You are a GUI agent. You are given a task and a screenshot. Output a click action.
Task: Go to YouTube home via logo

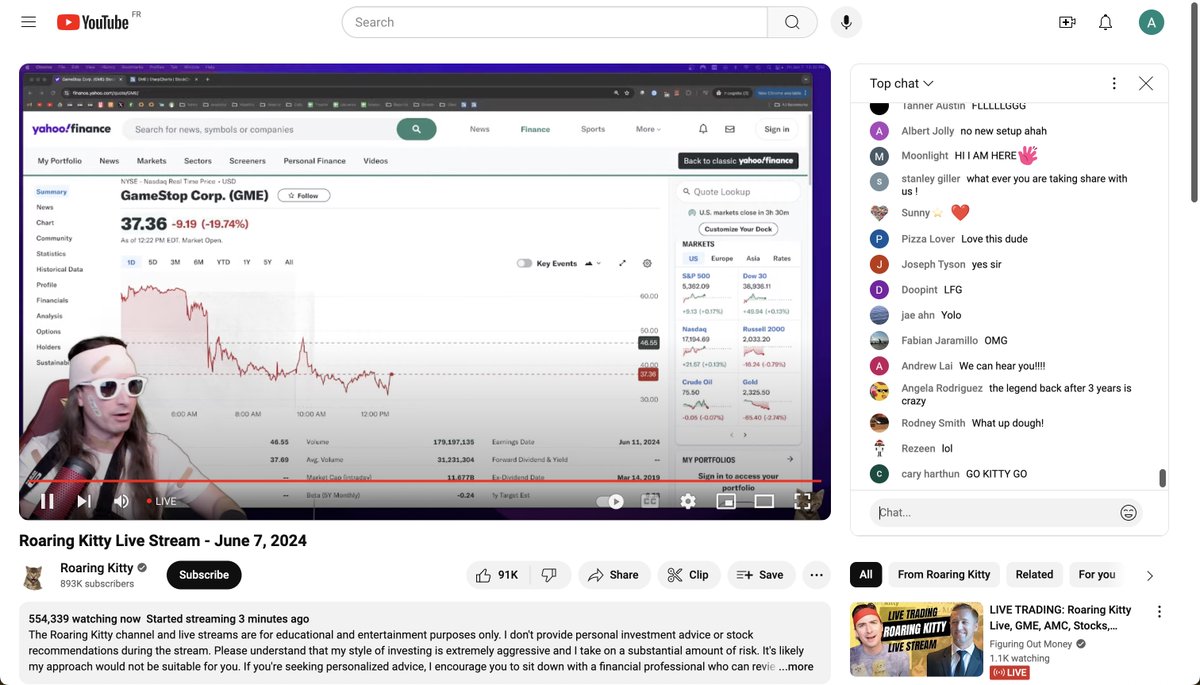coord(93,22)
